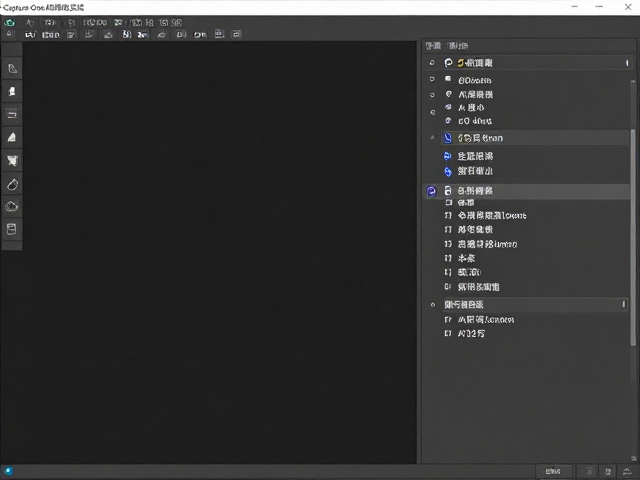
Task: Select the ruler-triangle tool in left toolbar
Action: [x=12, y=68]
